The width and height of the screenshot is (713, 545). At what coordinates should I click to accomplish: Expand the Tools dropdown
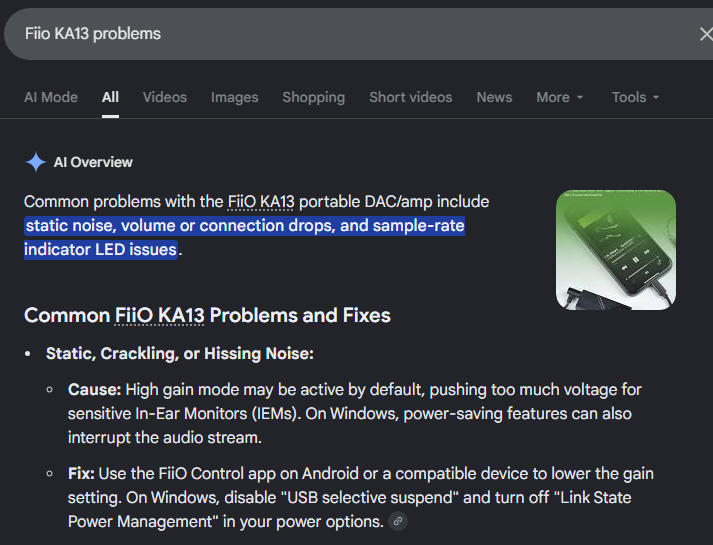point(635,97)
